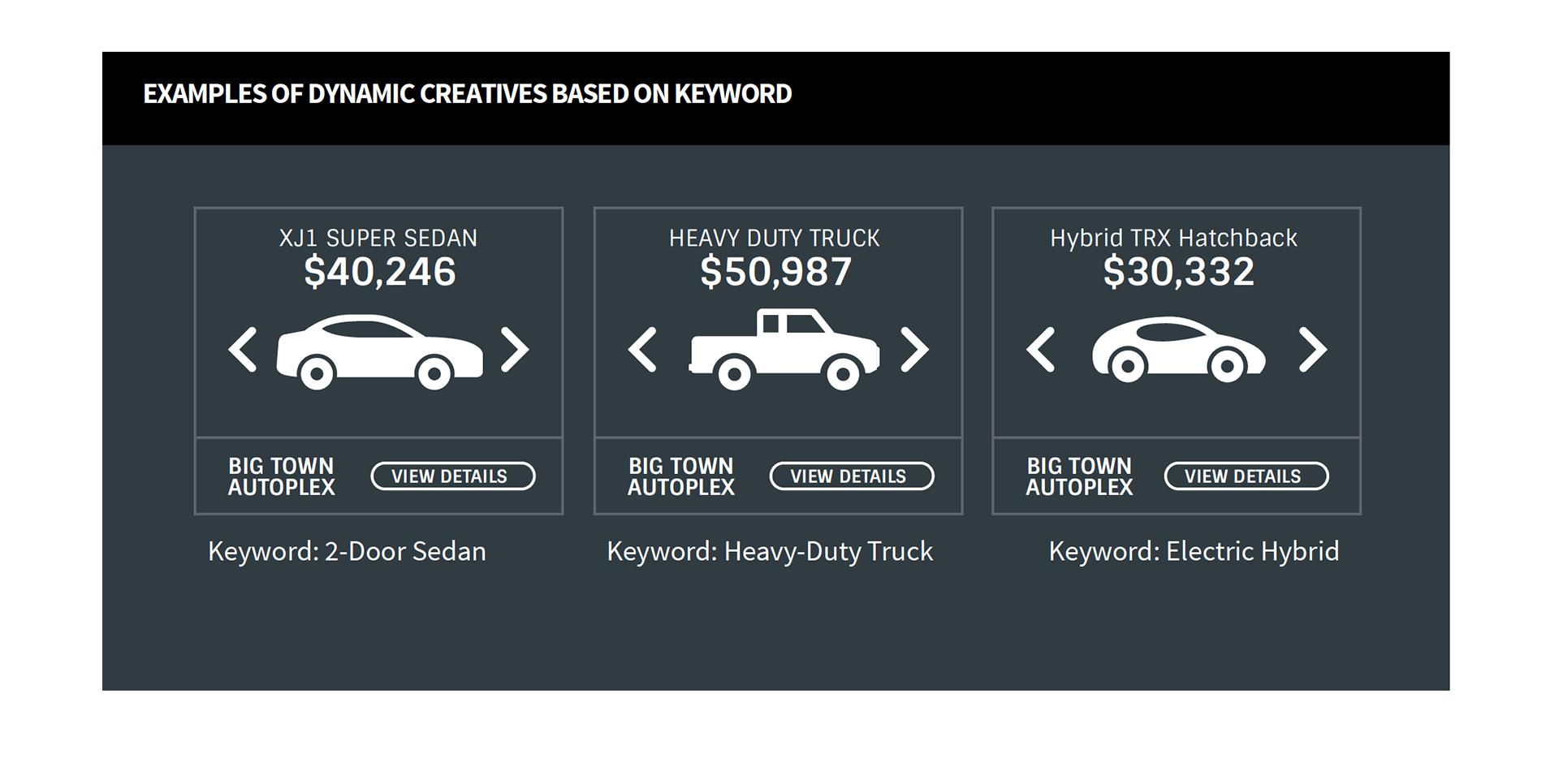Open View Details for Hybrid TRX Hatchback
This screenshot has width=1559, height=784.
pos(1246,476)
